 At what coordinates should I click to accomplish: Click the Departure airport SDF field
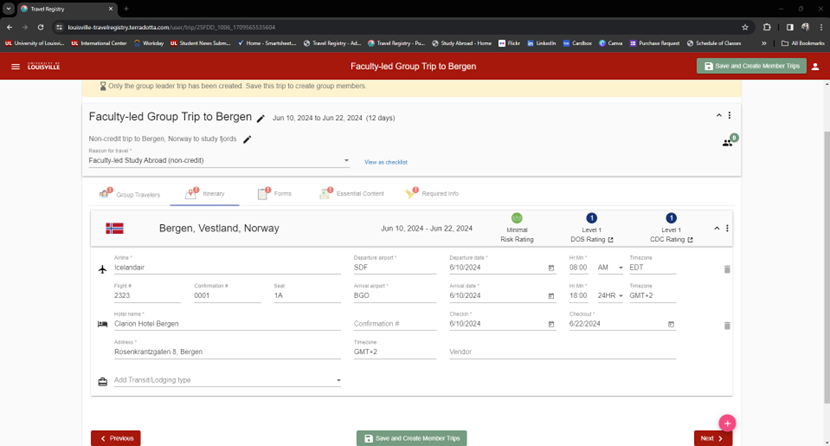pyautogui.click(x=395, y=268)
